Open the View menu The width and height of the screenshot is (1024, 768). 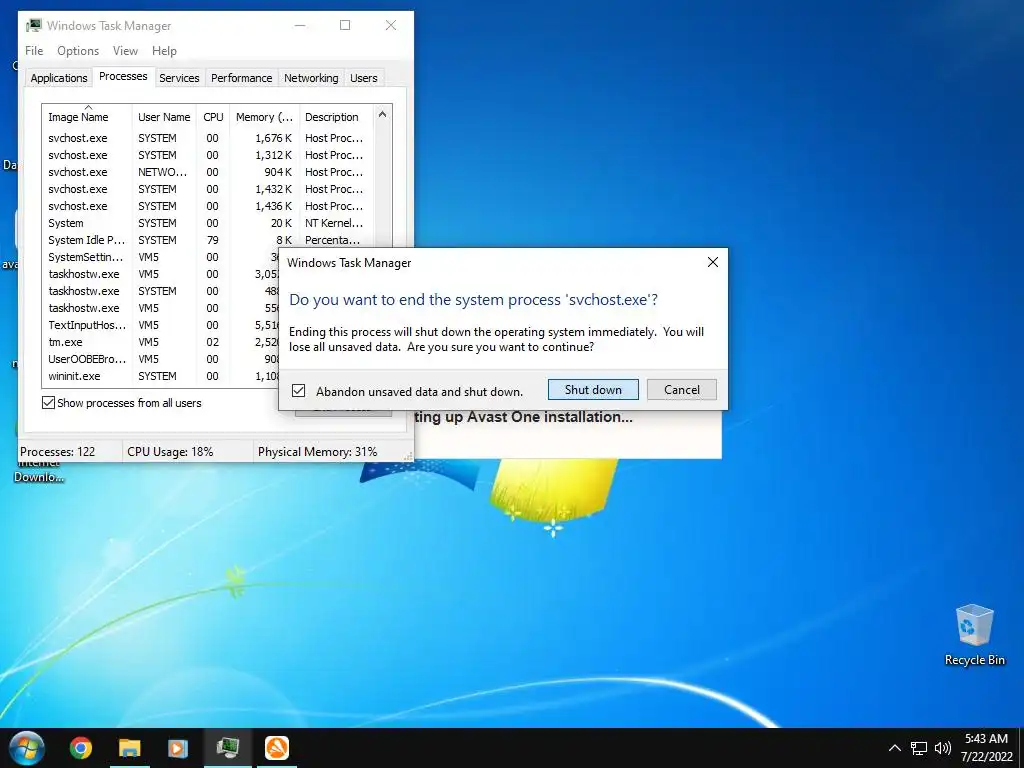point(125,51)
